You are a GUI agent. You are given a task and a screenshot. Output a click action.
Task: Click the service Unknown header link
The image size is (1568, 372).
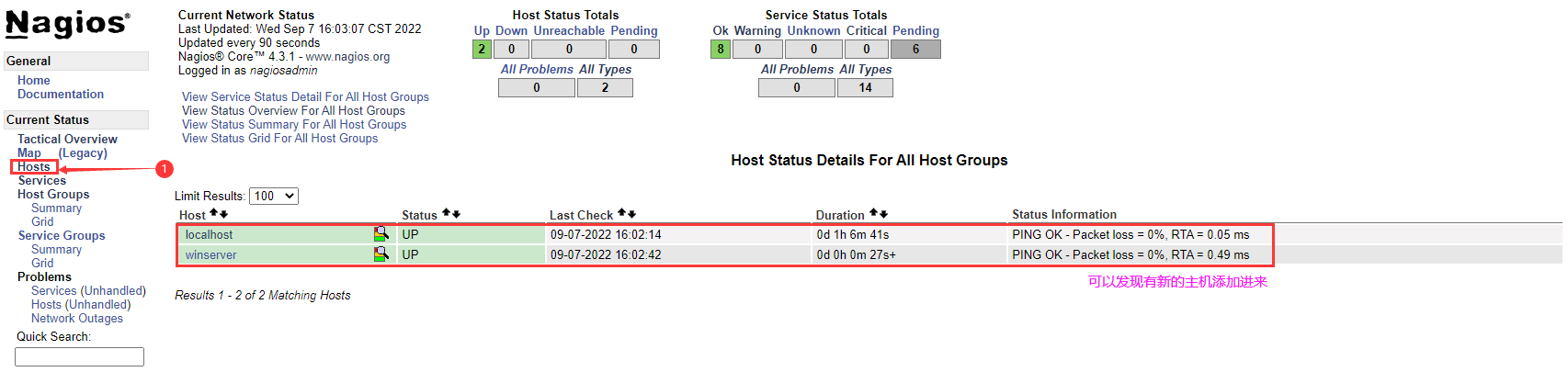(813, 30)
